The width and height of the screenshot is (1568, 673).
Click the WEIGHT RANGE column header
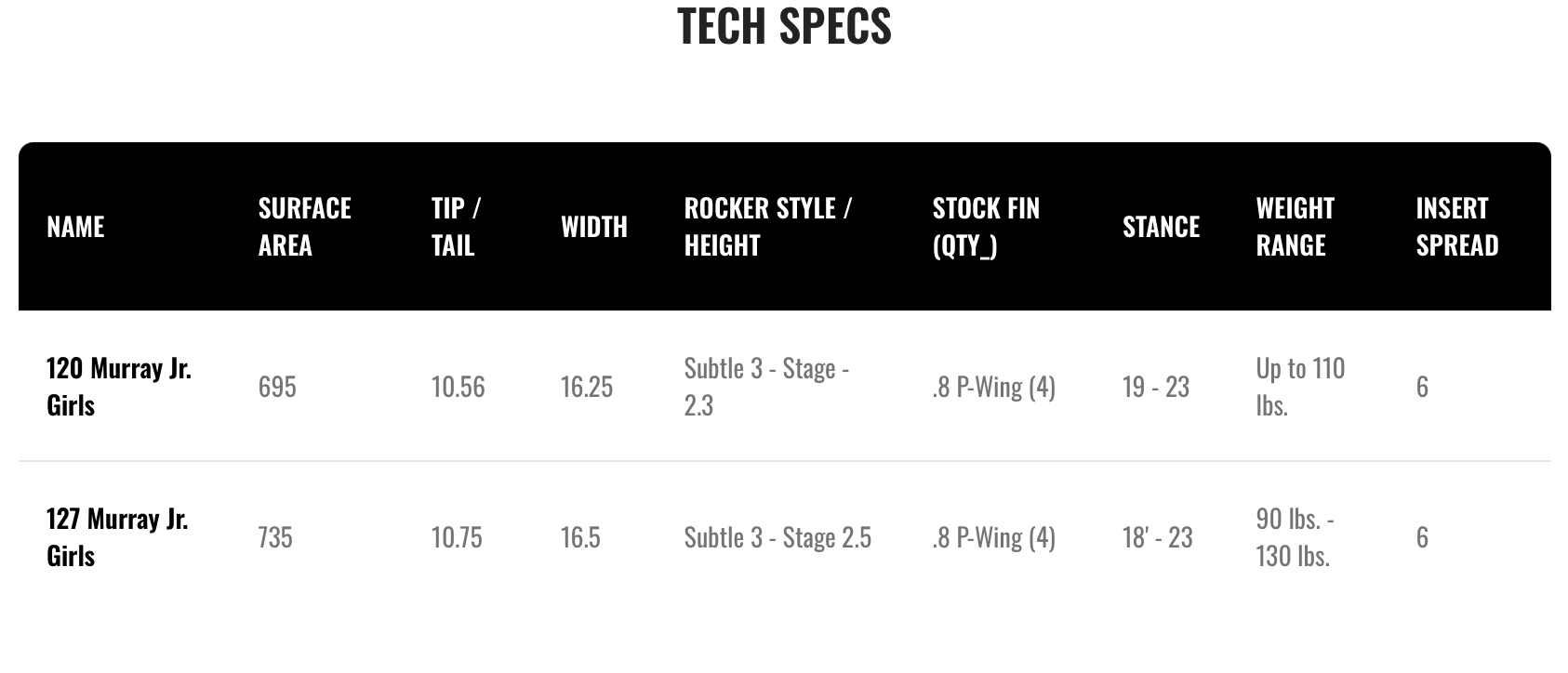1296,227
